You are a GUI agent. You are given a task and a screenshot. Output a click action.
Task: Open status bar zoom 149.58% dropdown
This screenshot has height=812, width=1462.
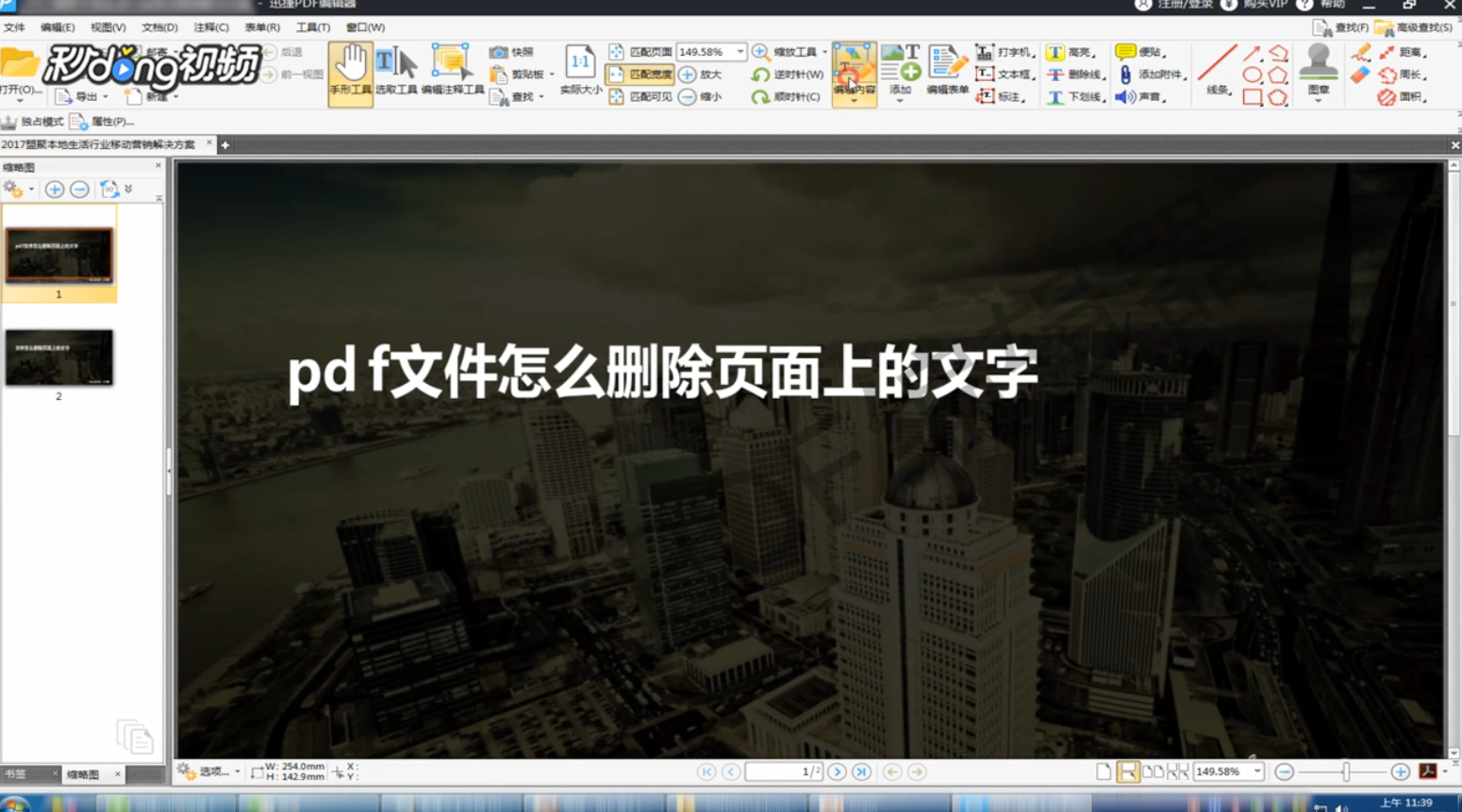coord(1257,771)
